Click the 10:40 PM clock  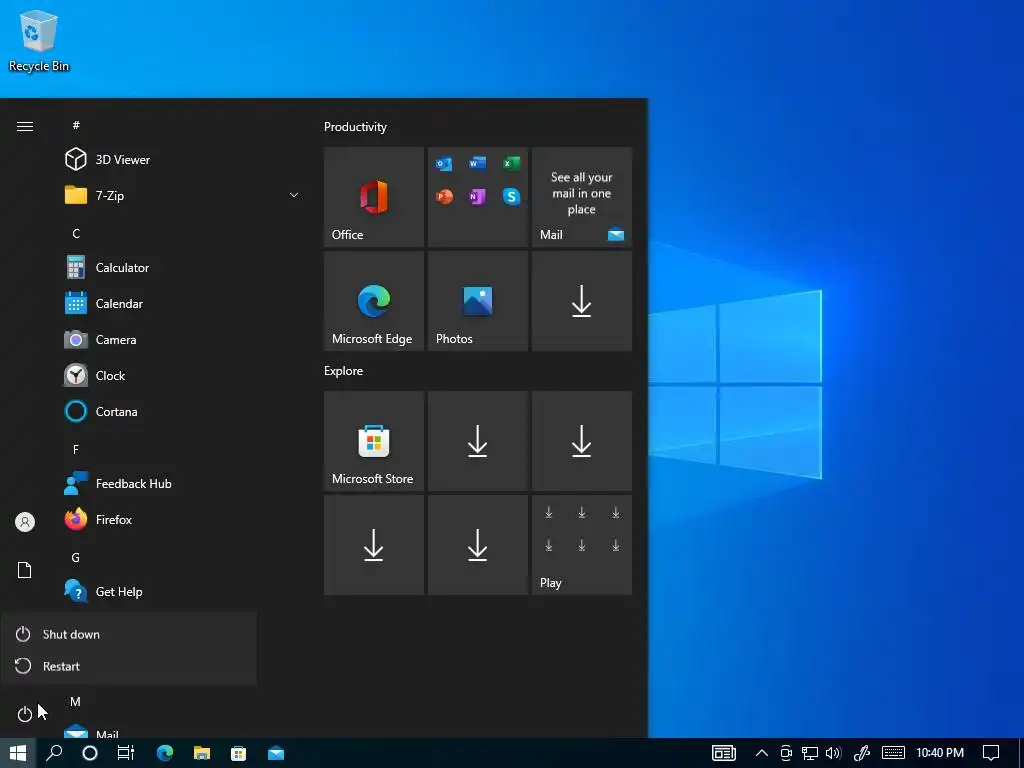tap(940, 753)
